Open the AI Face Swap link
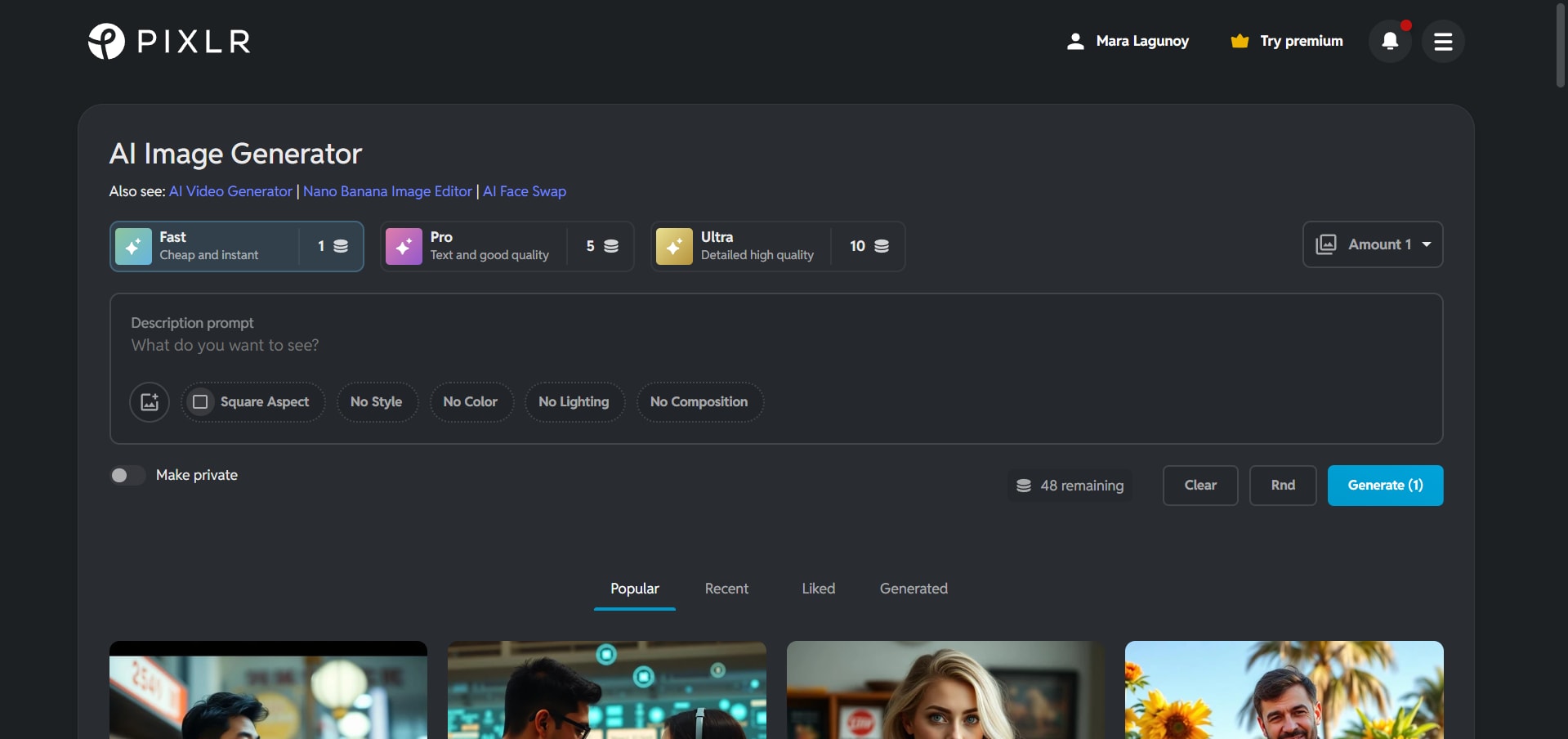The width and height of the screenshot is (1568, 739). (x=525, y=191)
